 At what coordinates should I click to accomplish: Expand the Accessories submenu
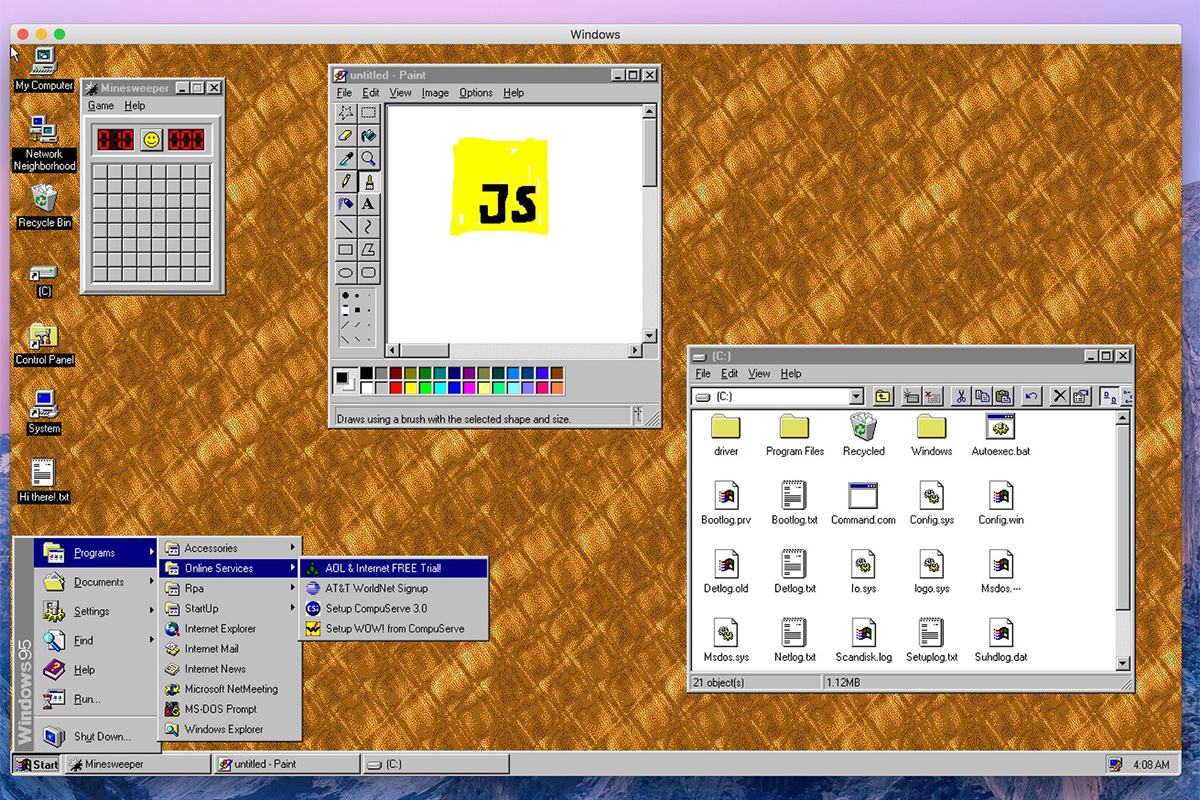click(x=230, y=548)
